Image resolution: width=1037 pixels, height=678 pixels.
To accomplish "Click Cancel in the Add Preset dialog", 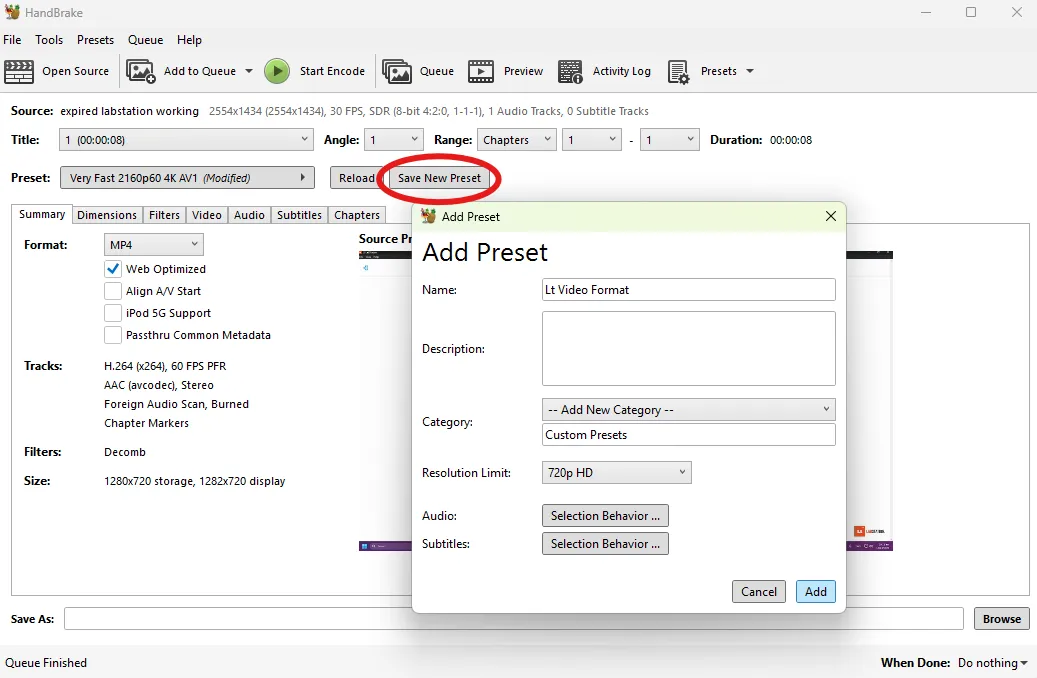I will (x=759, y=591).
